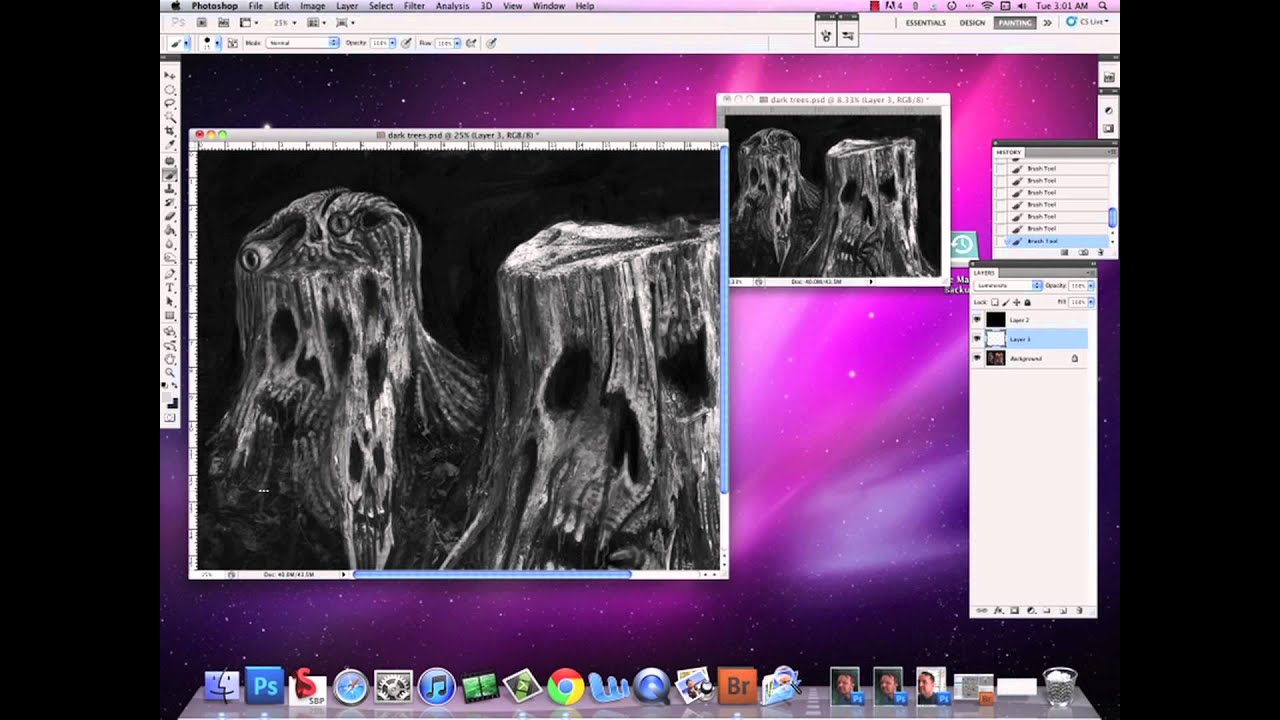Toggle lock position in Layers panel
Image resolution: width=1280 pixels, height=720 pixels.
pyautogui.click(x=1017, y=302)
